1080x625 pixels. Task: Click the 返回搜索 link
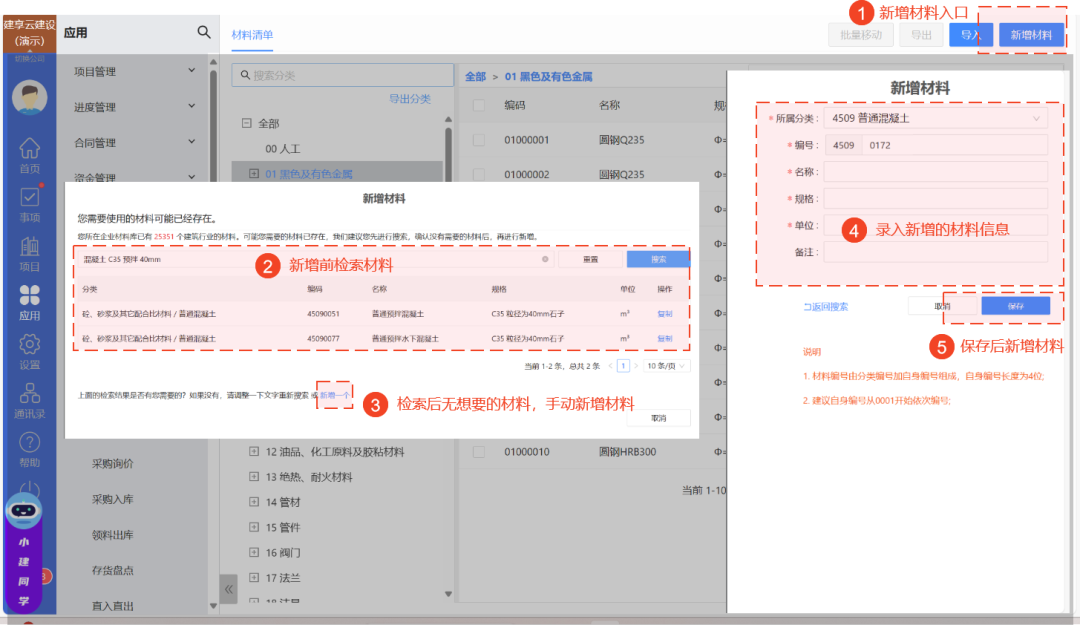point(825,307)
